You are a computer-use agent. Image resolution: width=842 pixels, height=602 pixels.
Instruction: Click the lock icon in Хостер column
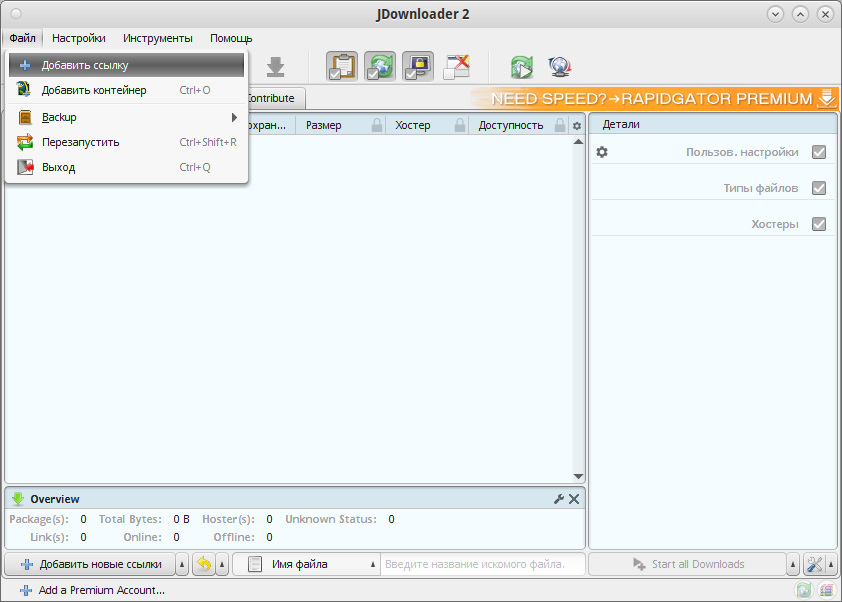[x=460, y=125]
